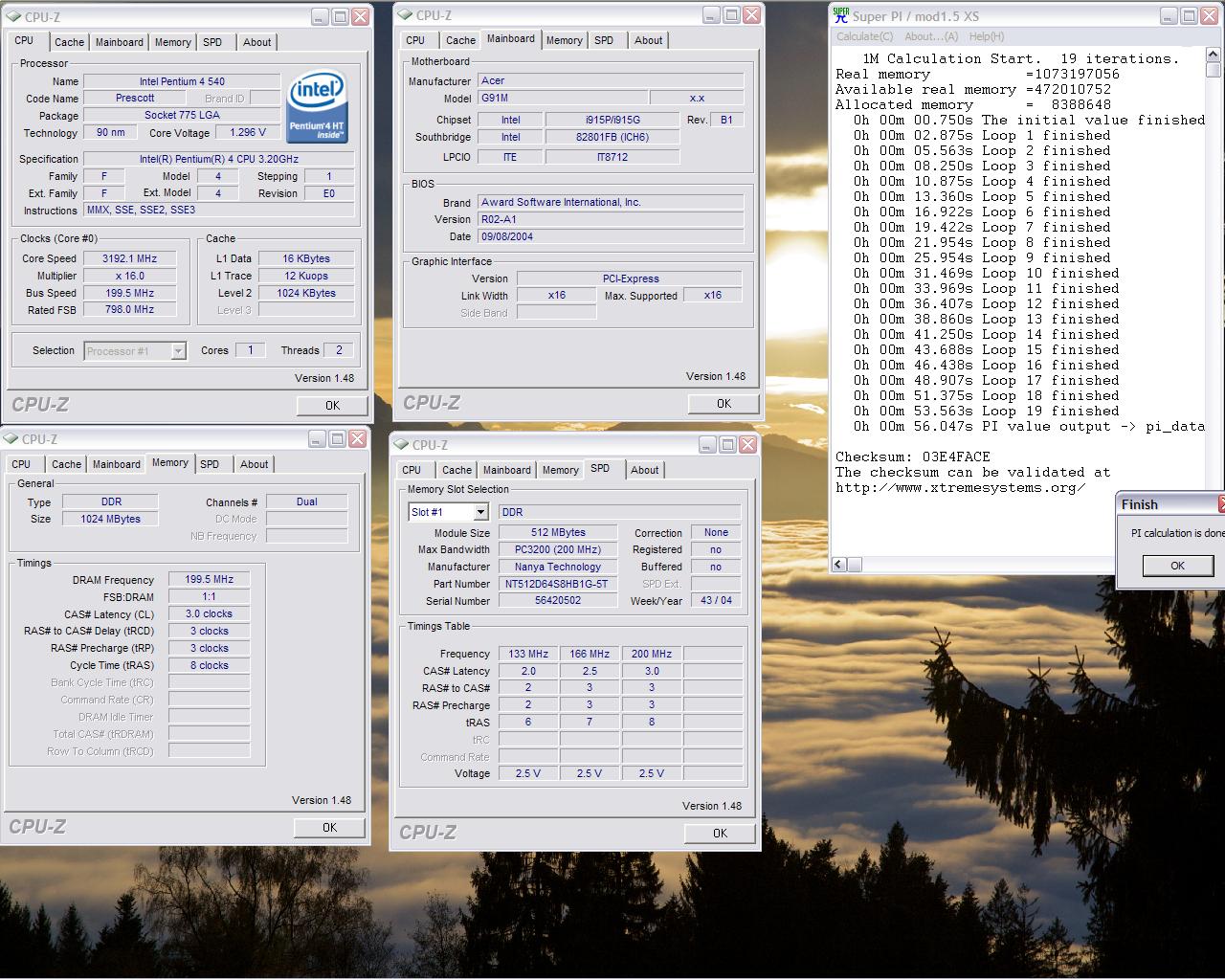This screenshot has height=980, width=1225.
Task: Open Help(H) menu in Super PI
Action: click(x=987, y=36)
